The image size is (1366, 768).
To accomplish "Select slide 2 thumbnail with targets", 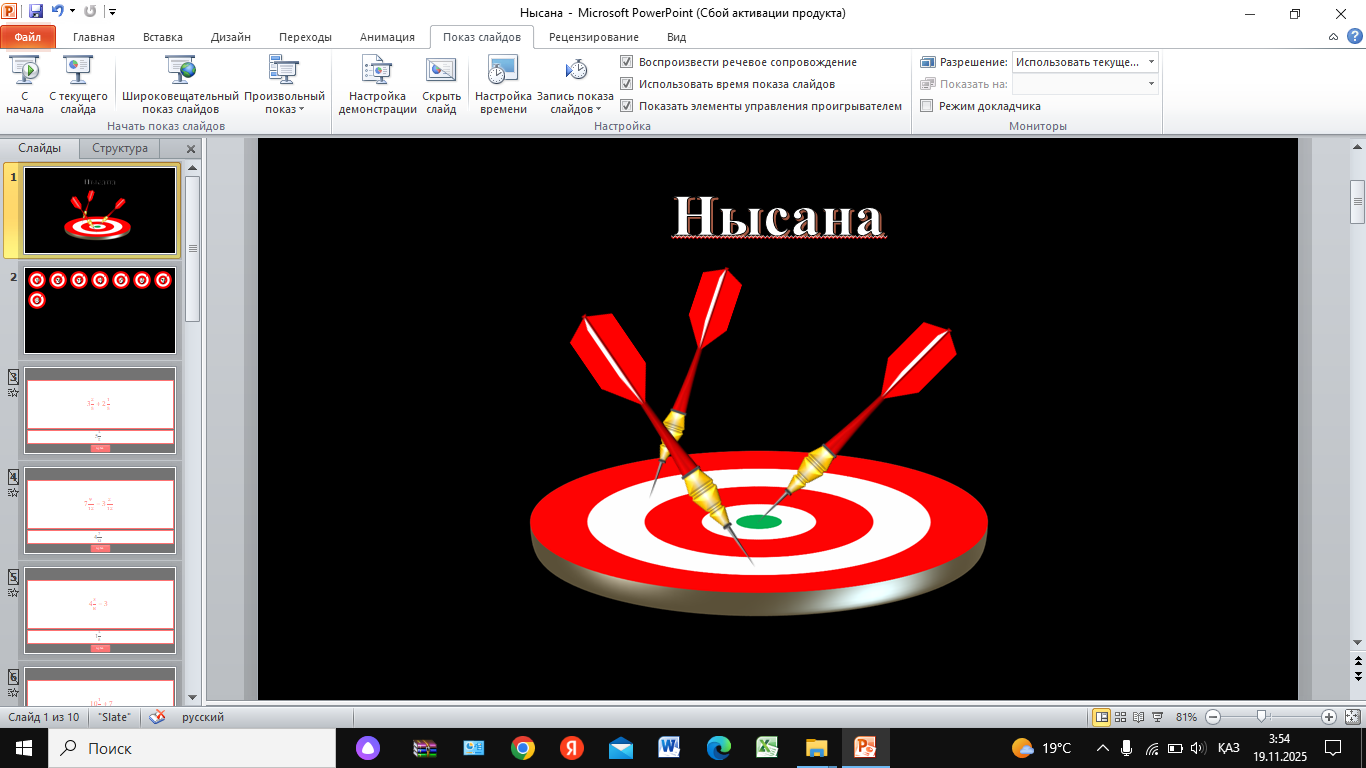I will click(x=100, y=310).
